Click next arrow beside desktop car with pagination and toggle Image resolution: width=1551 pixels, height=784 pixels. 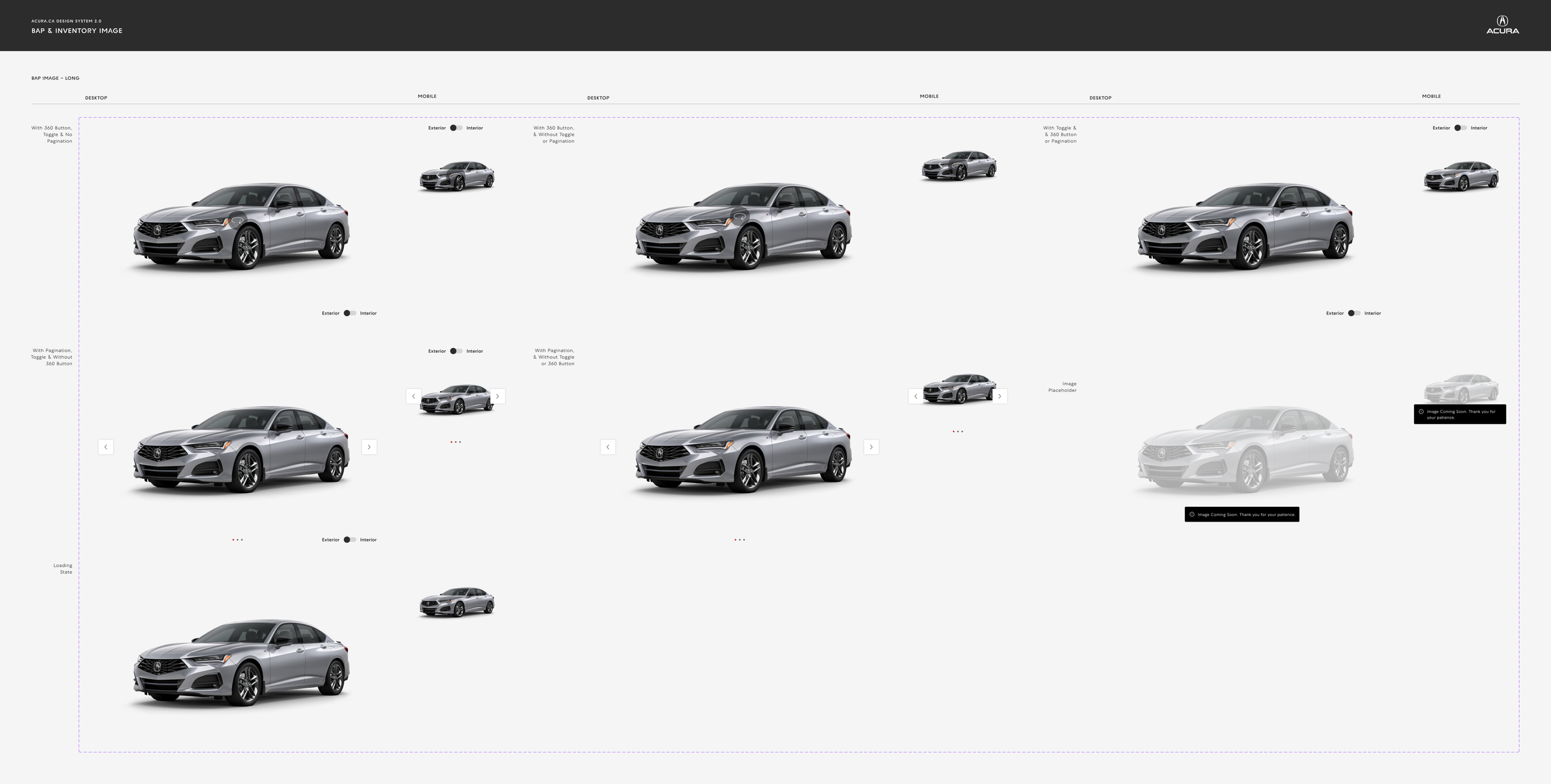[x=369, y=447]
